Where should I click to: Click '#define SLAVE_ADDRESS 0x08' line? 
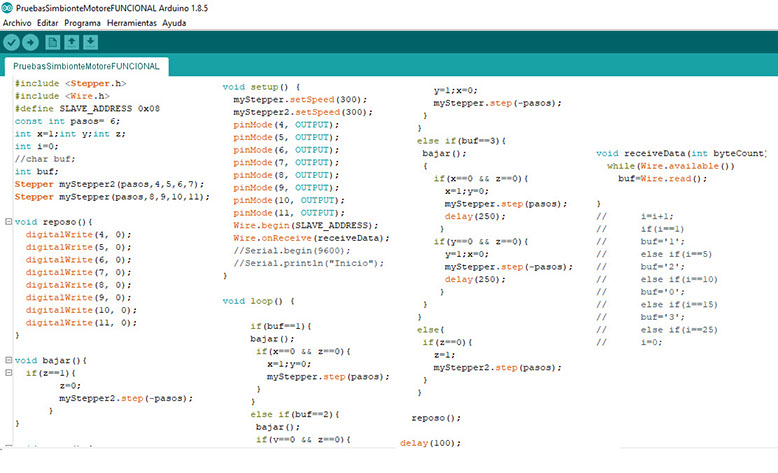[87, 108]
